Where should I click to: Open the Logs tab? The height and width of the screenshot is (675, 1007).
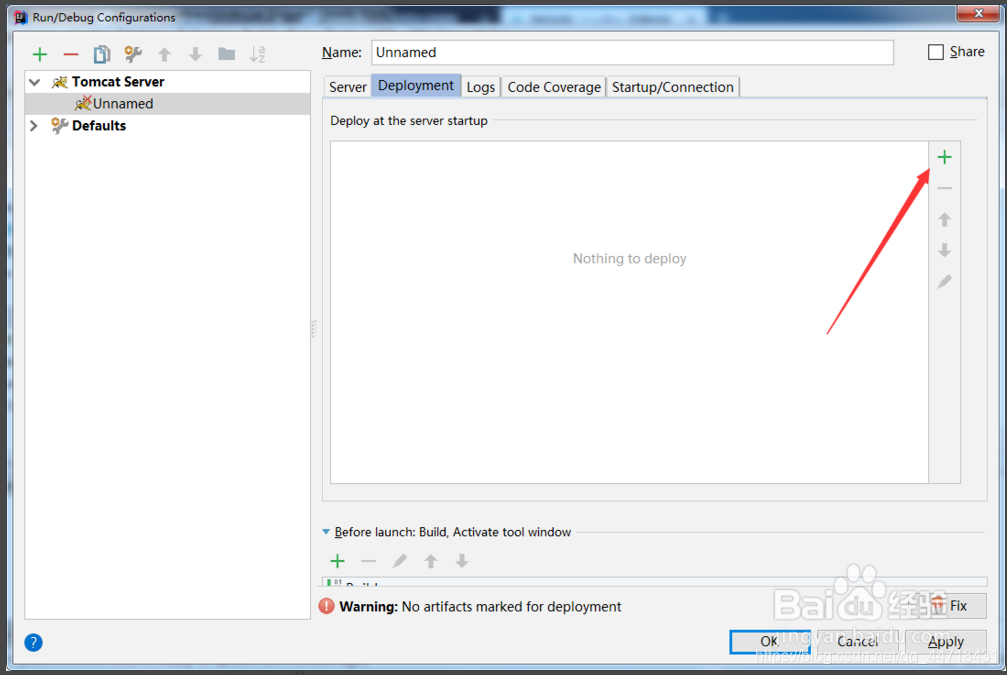pos(480,87)
